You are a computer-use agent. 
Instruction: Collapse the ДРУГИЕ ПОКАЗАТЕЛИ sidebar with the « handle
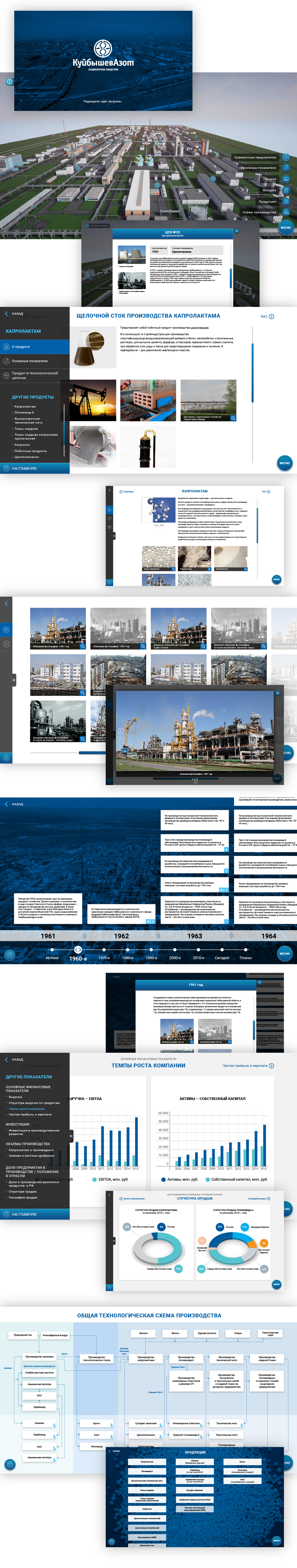click(x=71, y=1136)
